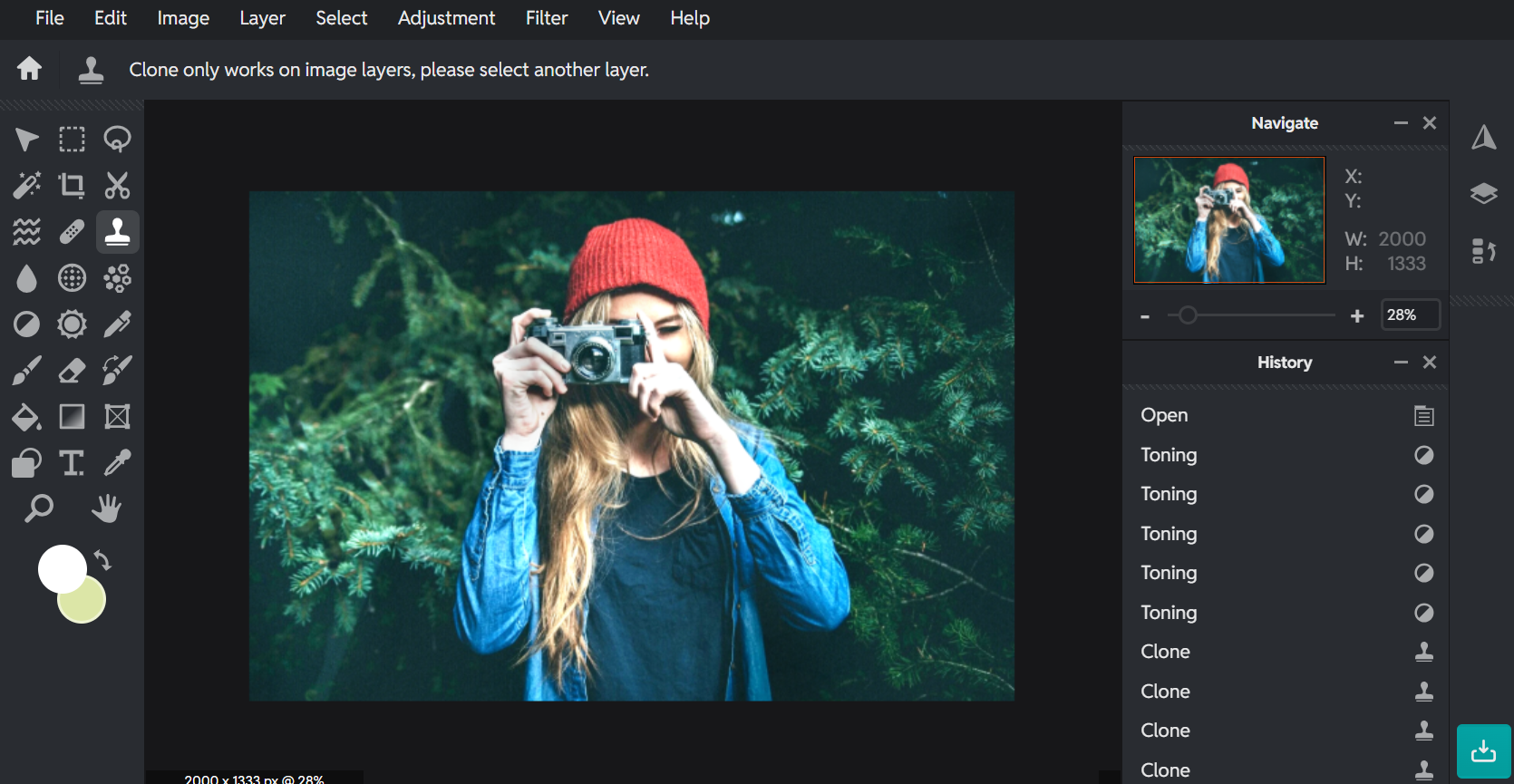Select the Crop tool
The height and width of the screenshot is (784, 1514).
click(72, 186)
